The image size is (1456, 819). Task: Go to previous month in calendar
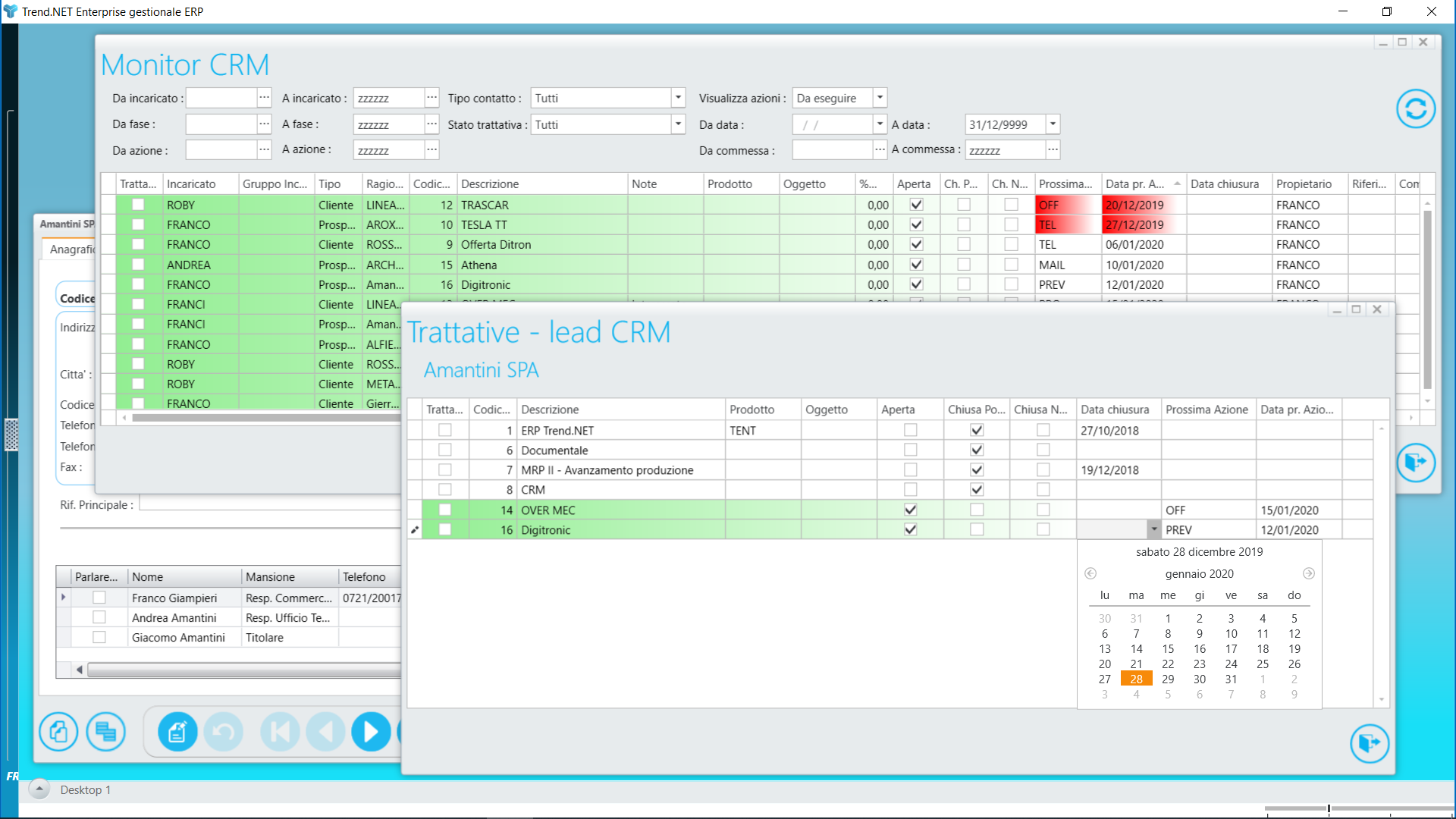click(x=1090, y=574)
